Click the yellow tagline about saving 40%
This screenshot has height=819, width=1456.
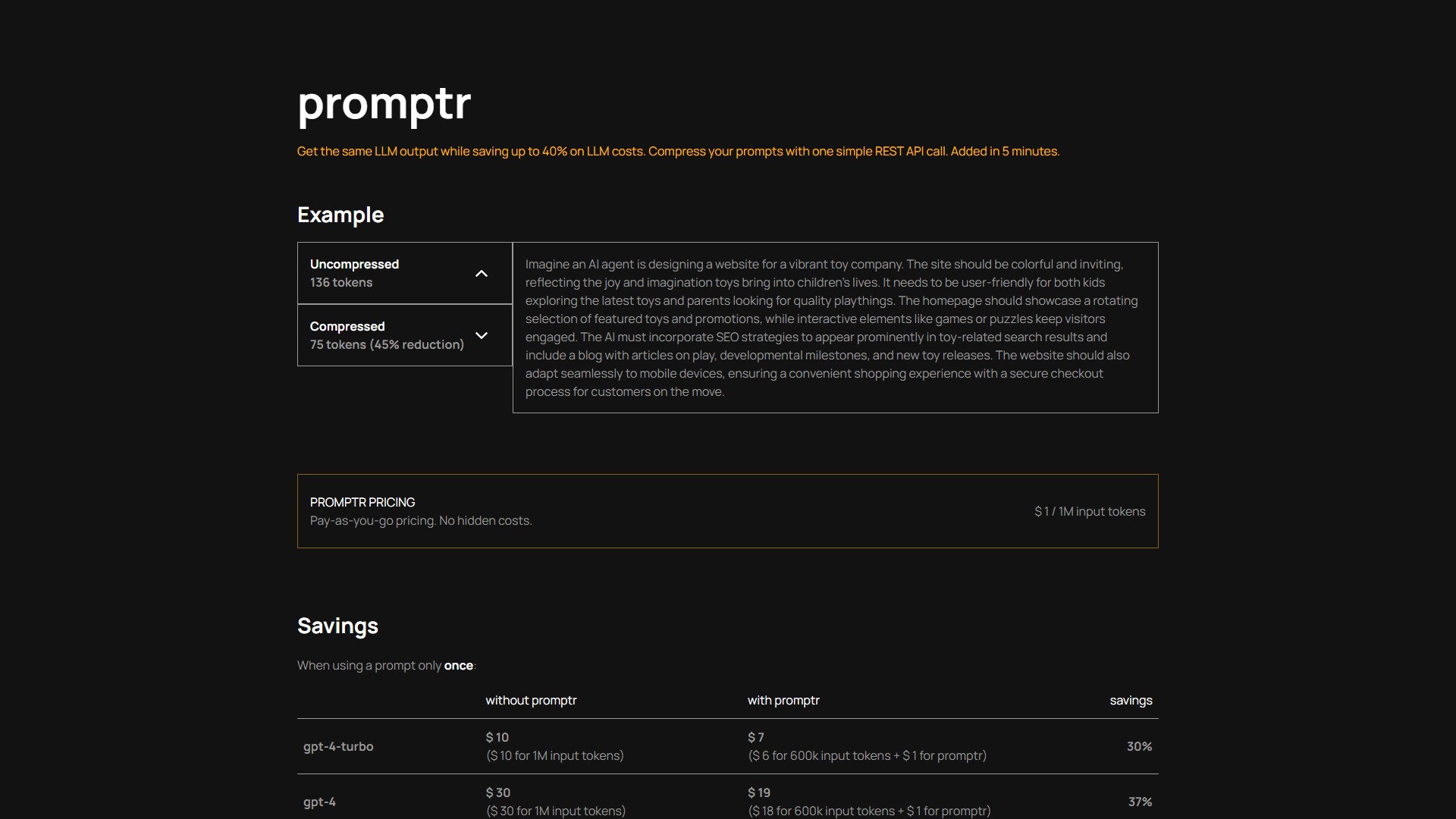coord(678,151)
